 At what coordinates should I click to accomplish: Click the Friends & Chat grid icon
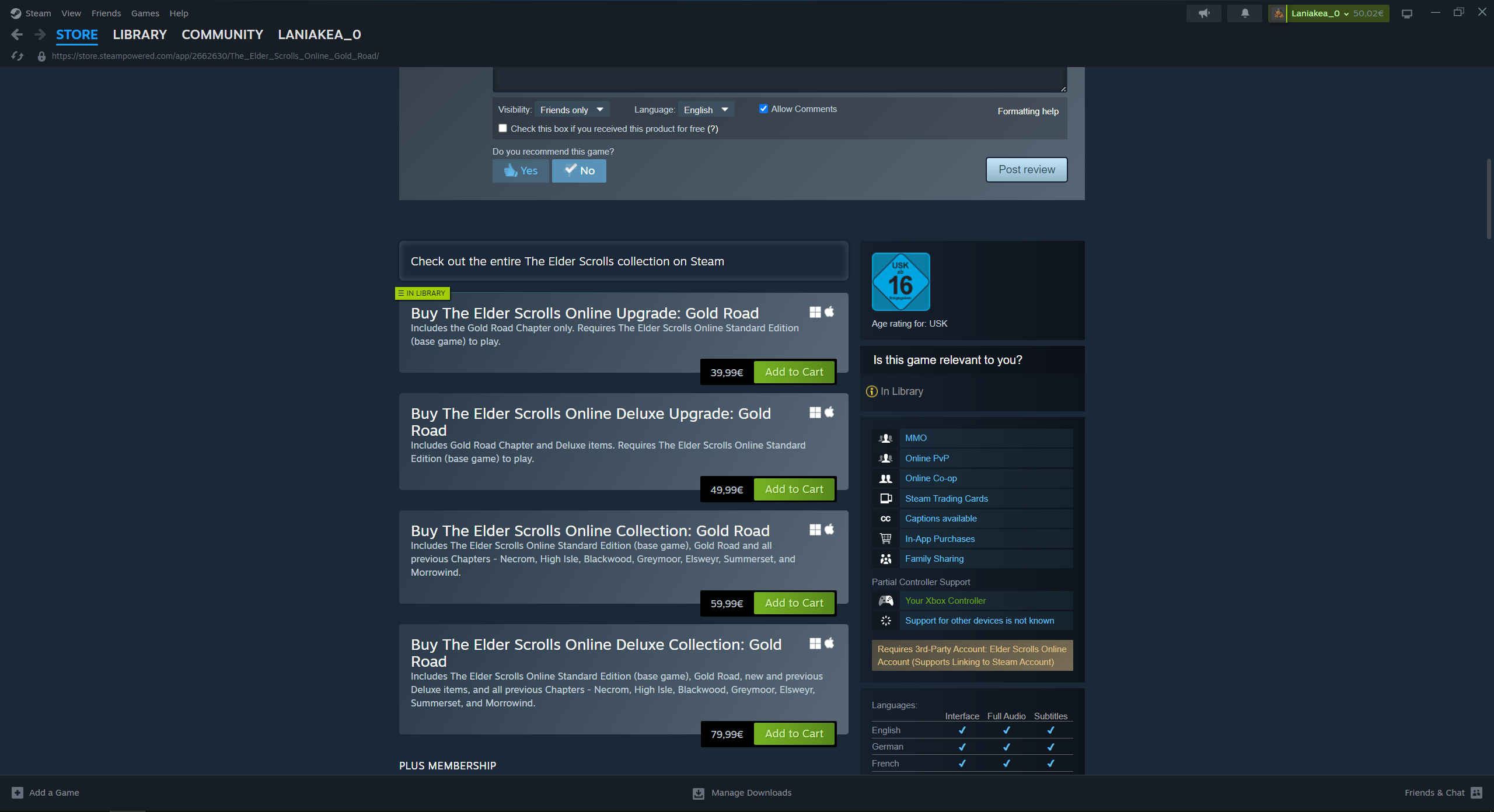coord(1476,793)
